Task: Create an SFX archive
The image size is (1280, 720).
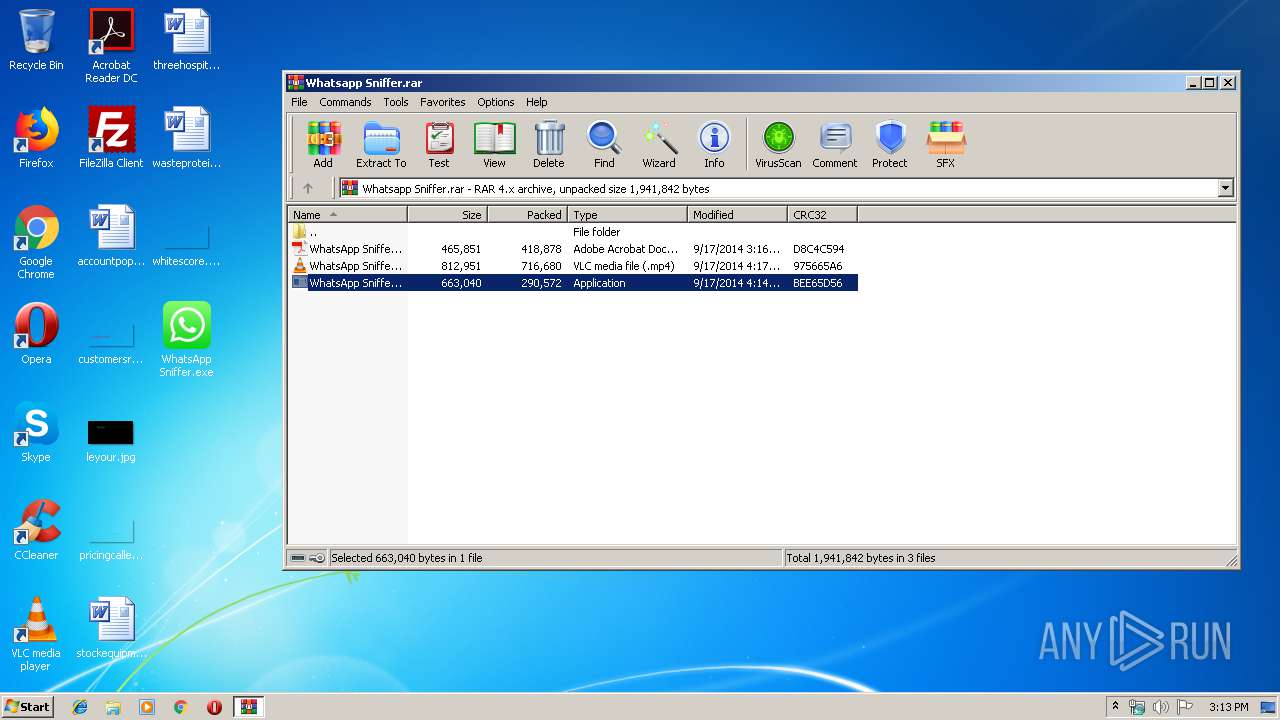Action: coord(945,145)
